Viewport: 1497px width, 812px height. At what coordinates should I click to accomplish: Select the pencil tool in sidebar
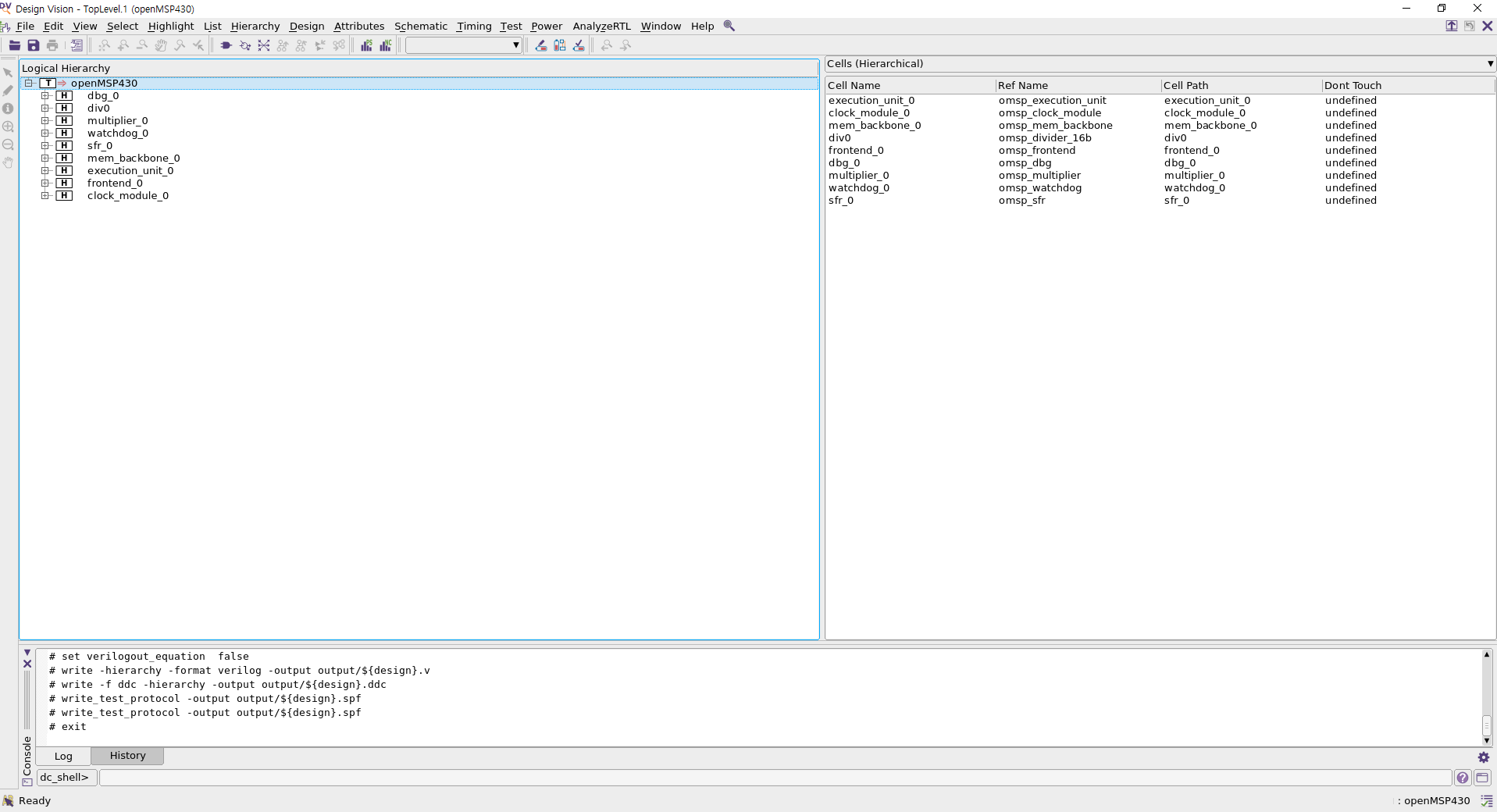pos(8,91)
